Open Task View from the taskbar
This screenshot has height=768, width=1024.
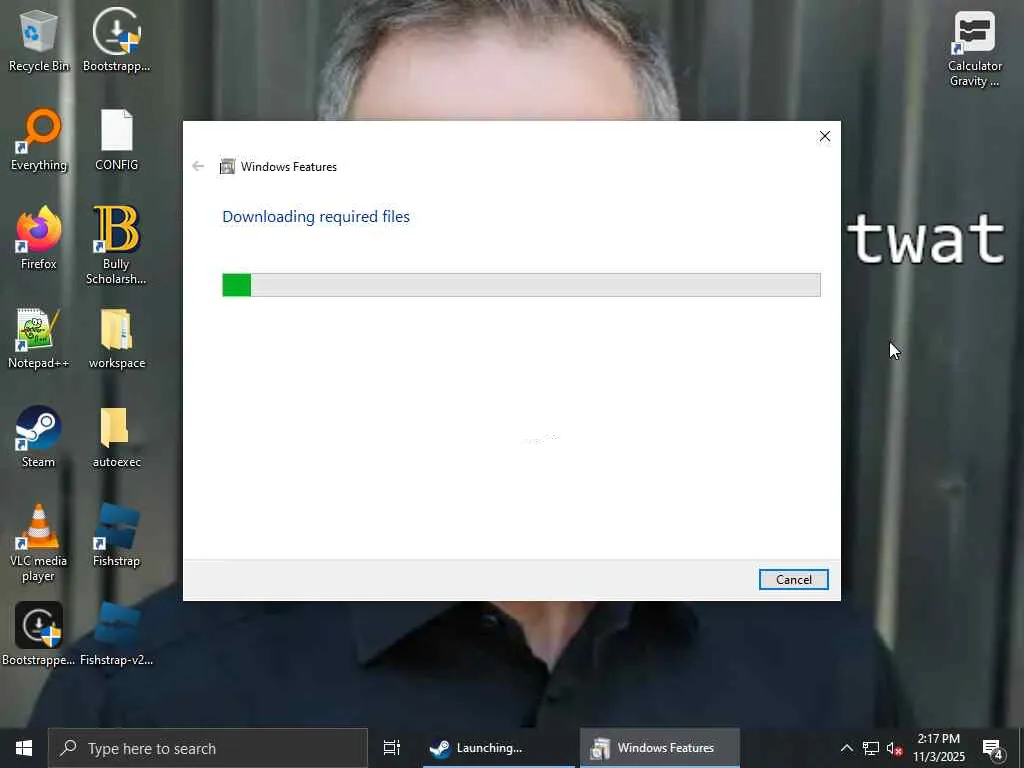tap(392, 748)
